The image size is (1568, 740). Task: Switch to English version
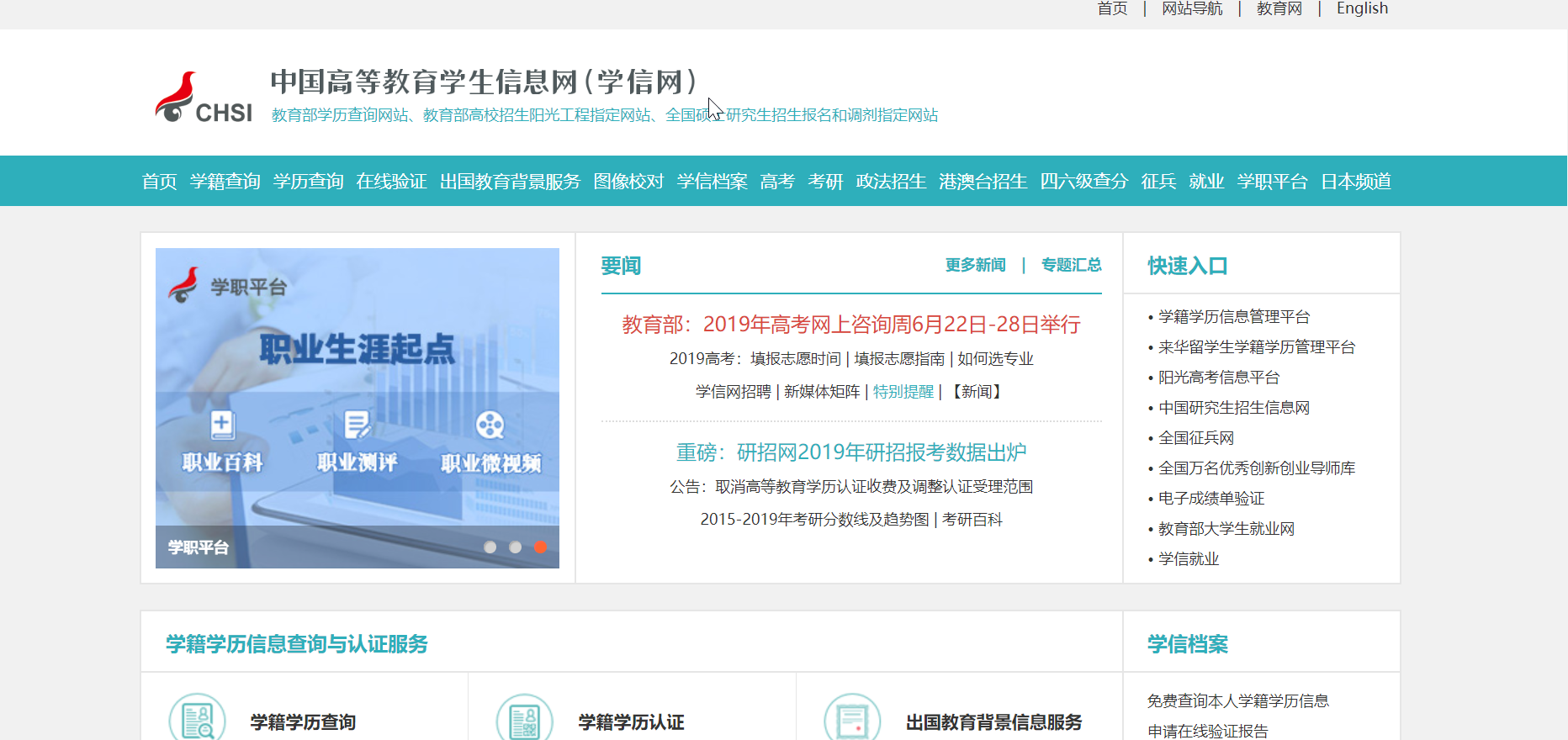(1362, 8)
